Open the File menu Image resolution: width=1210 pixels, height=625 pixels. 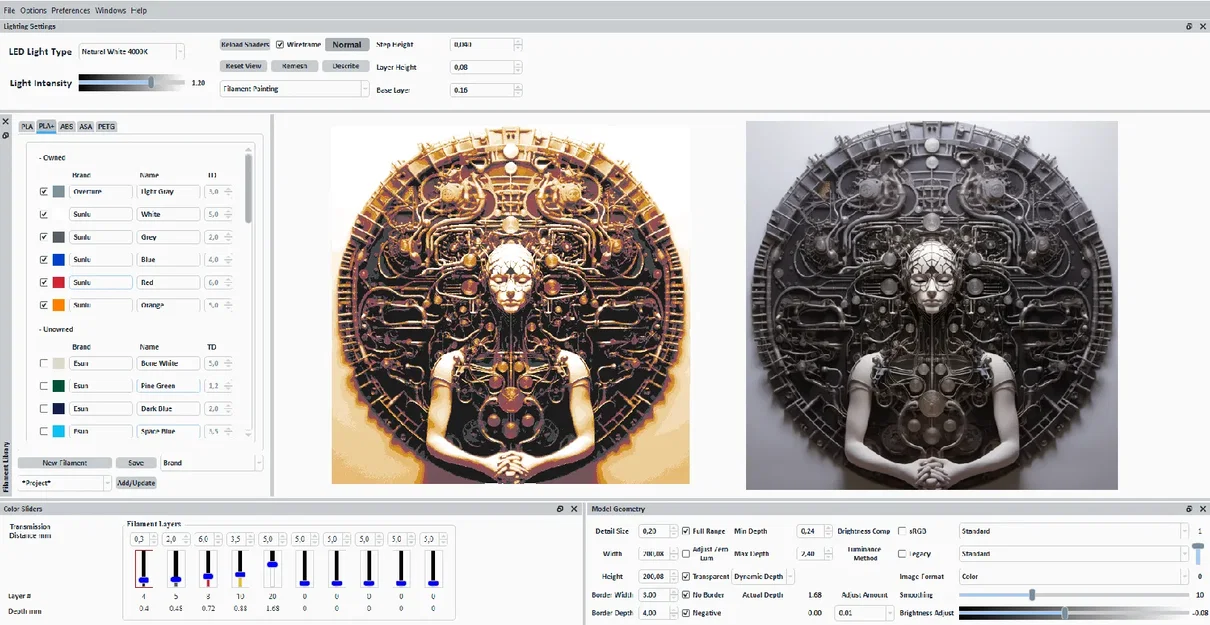click(10, 10)
